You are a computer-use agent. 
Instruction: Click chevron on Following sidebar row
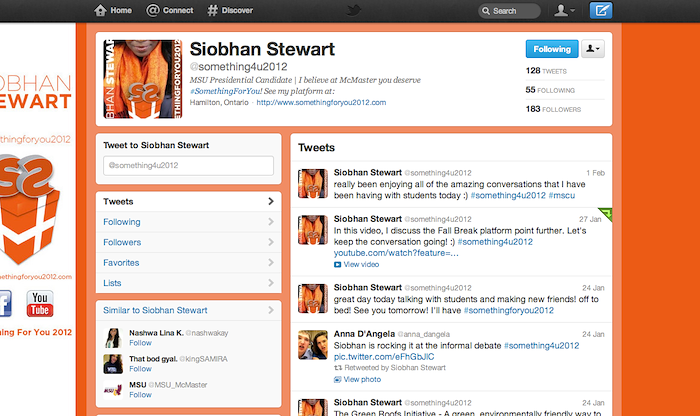pyautogui.click(x=271, y=221)
